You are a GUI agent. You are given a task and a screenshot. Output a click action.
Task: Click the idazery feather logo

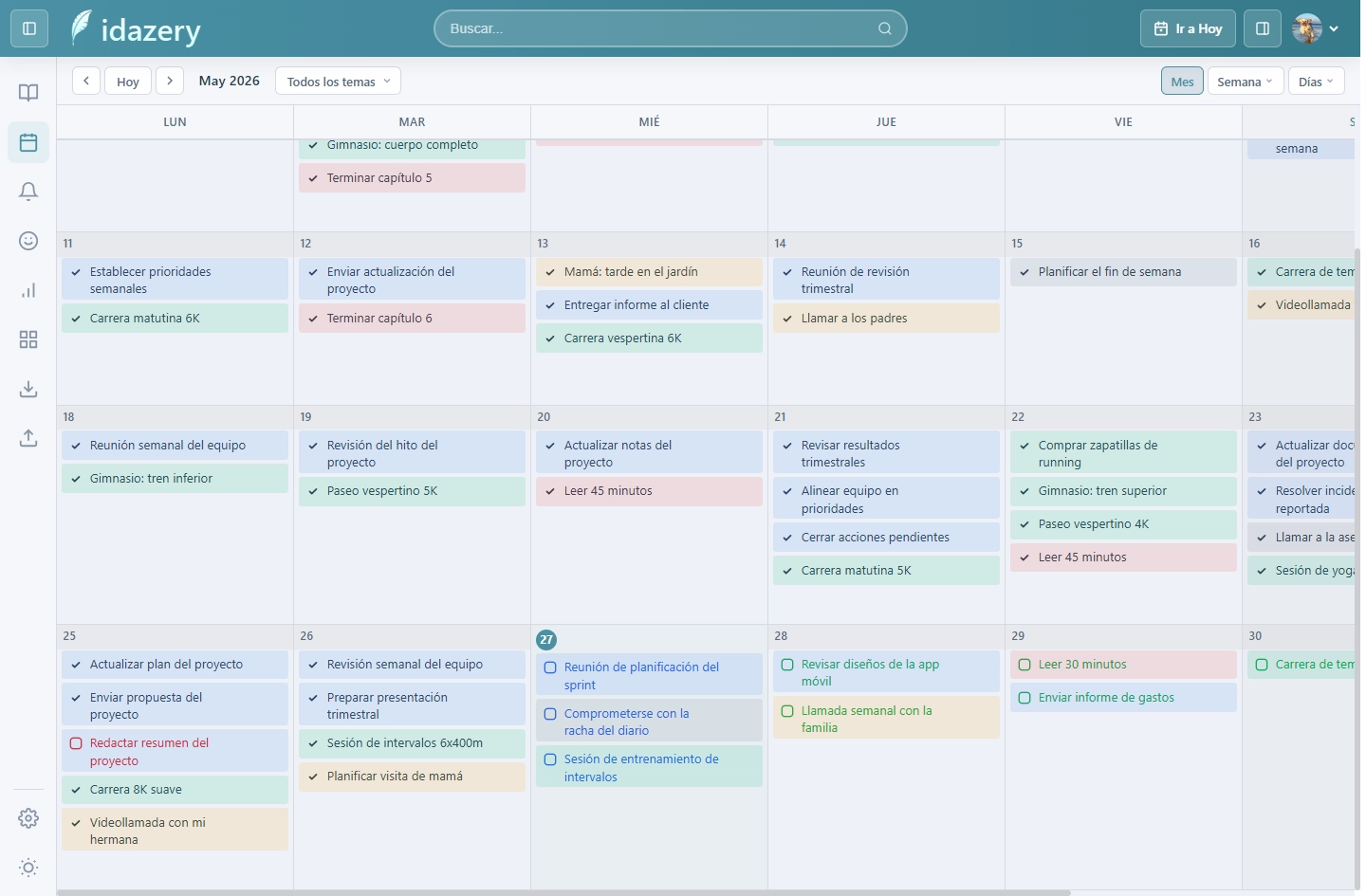[82, 28]
